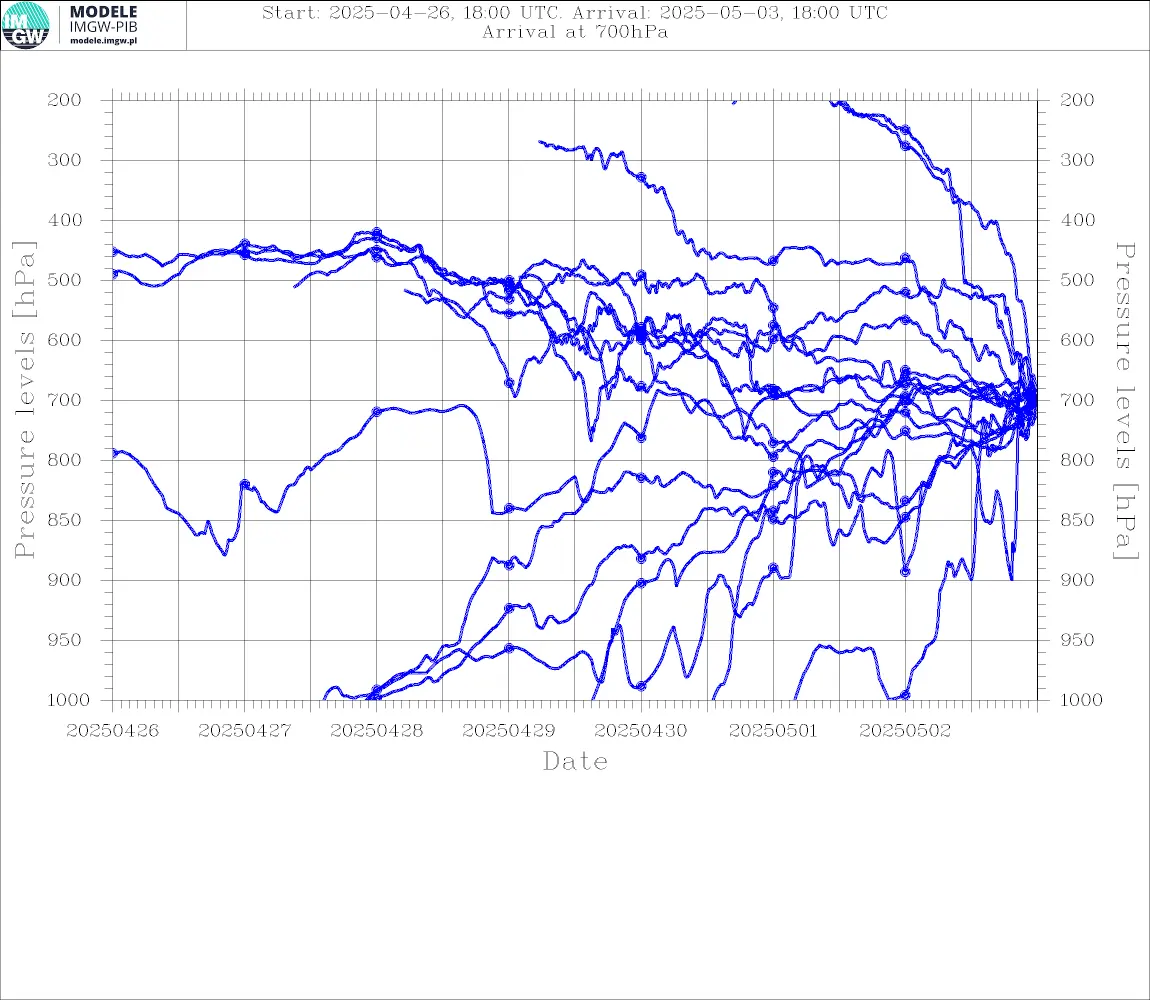Viewport: 1150px width, 1000px height.
Task: Click the left axis 850 label
Action: pos(65,520)
